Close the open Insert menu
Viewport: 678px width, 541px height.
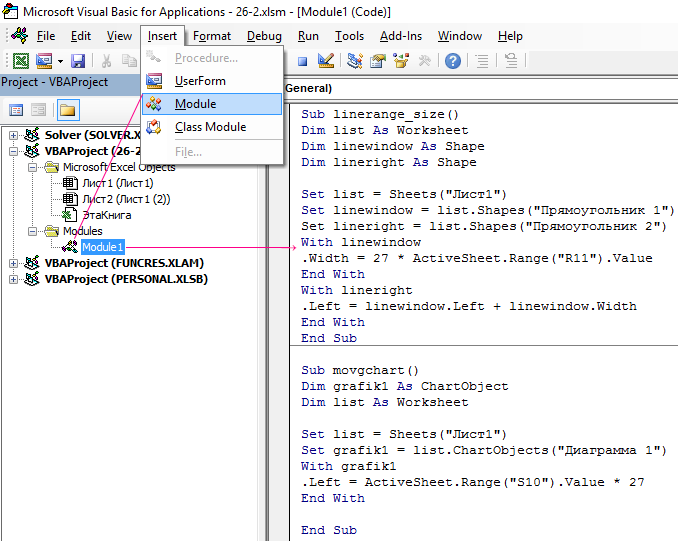click(x=162, y=36)
